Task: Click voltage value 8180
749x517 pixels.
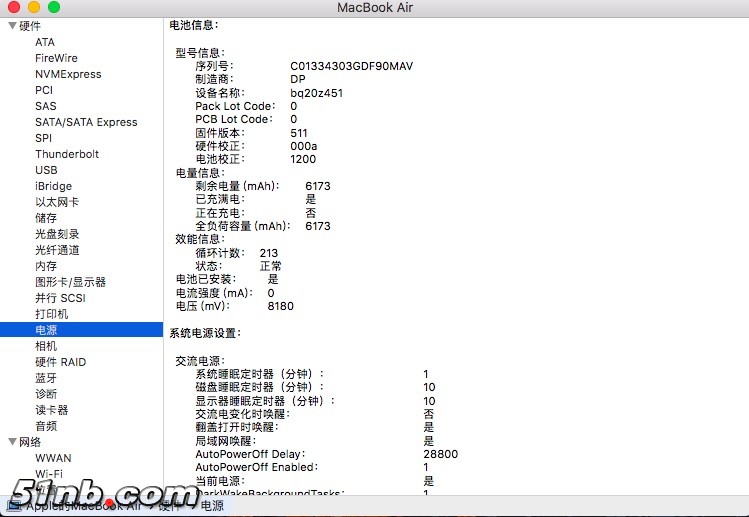Action: tap(280, 306)
